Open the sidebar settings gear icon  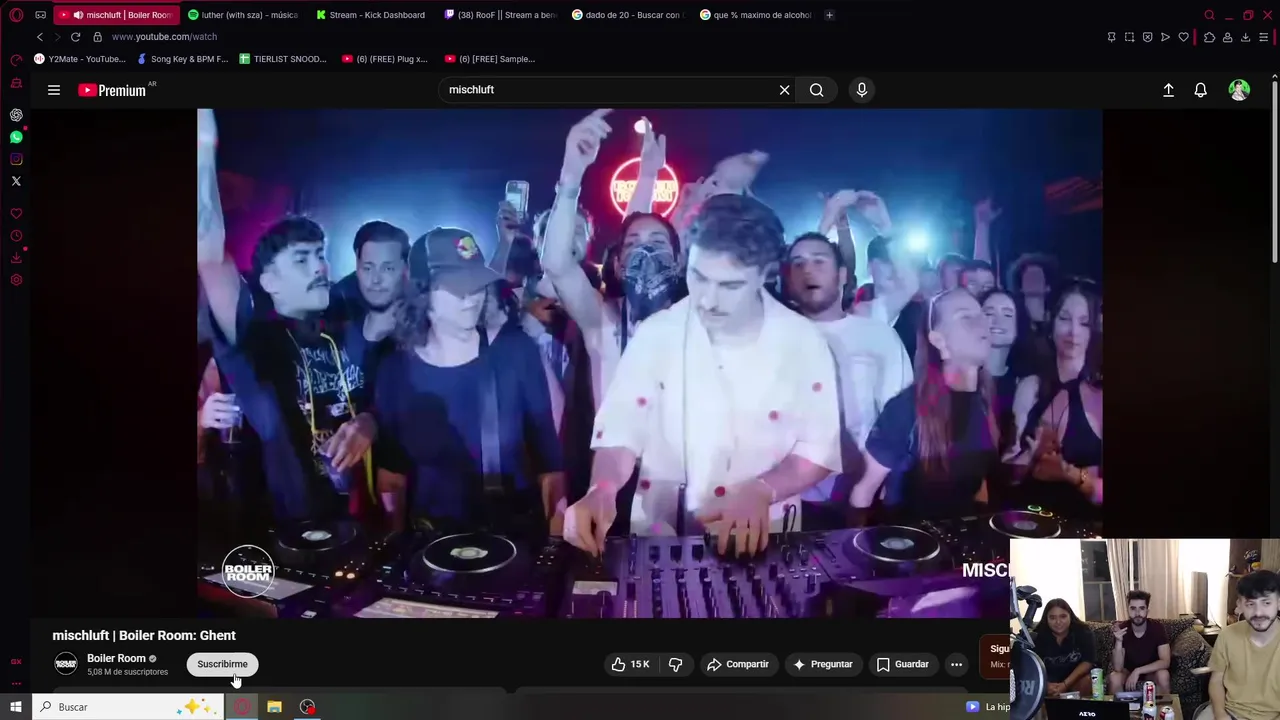[x=16, y=280]
